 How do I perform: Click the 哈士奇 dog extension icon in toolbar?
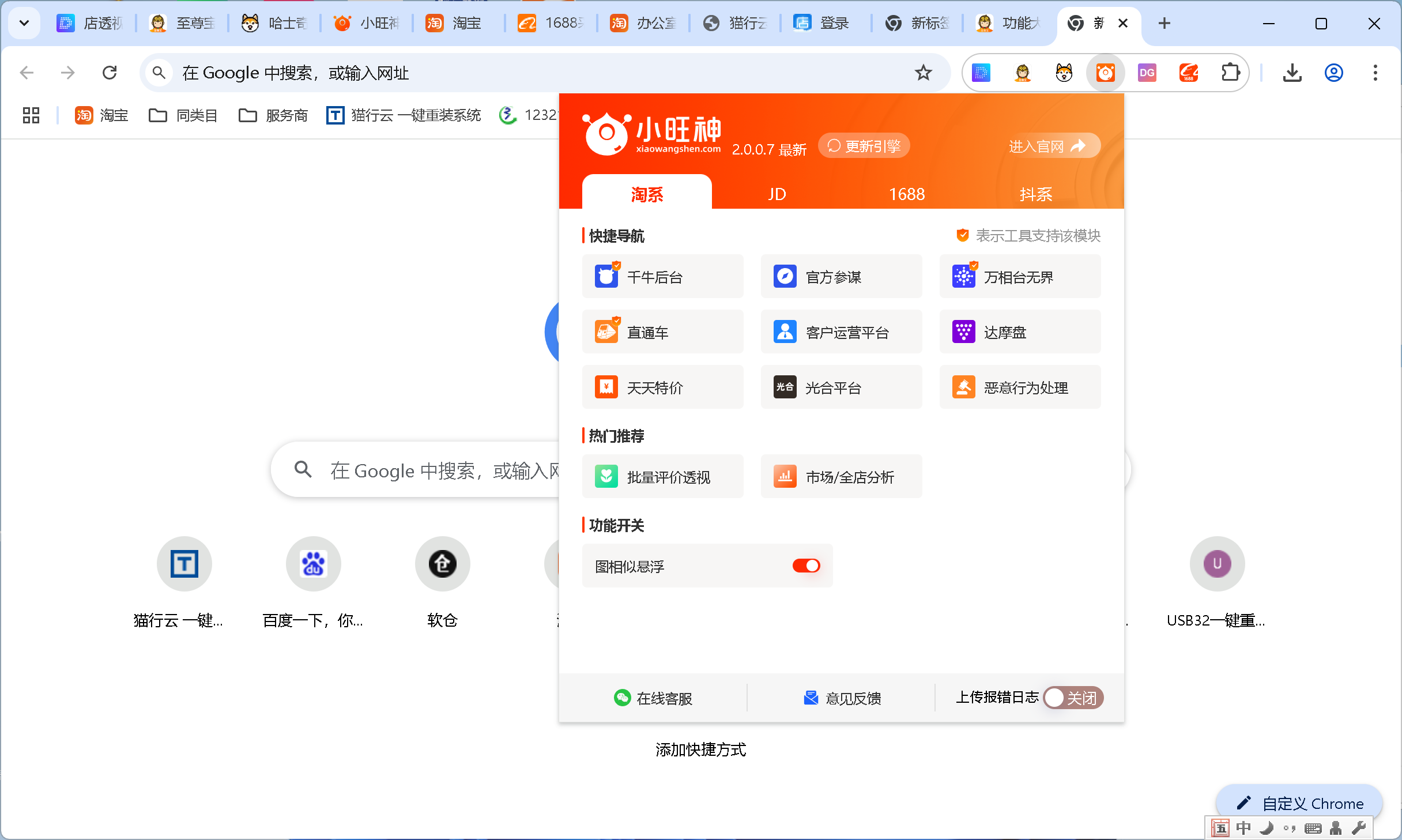(1064, 73)
